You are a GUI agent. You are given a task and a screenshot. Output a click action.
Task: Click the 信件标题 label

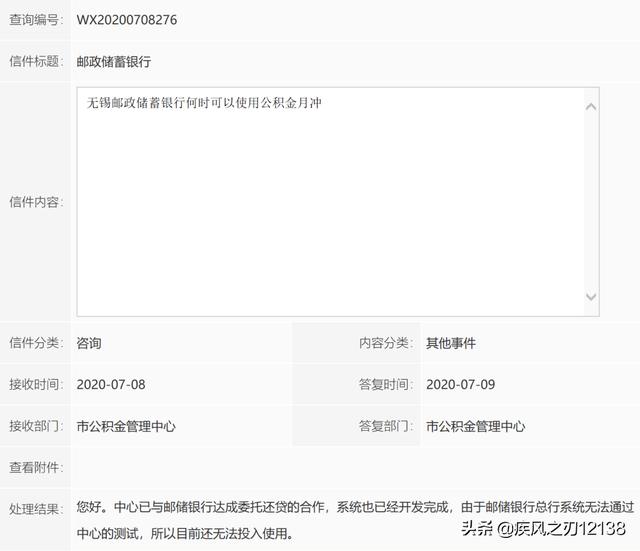tap(36, 62)
